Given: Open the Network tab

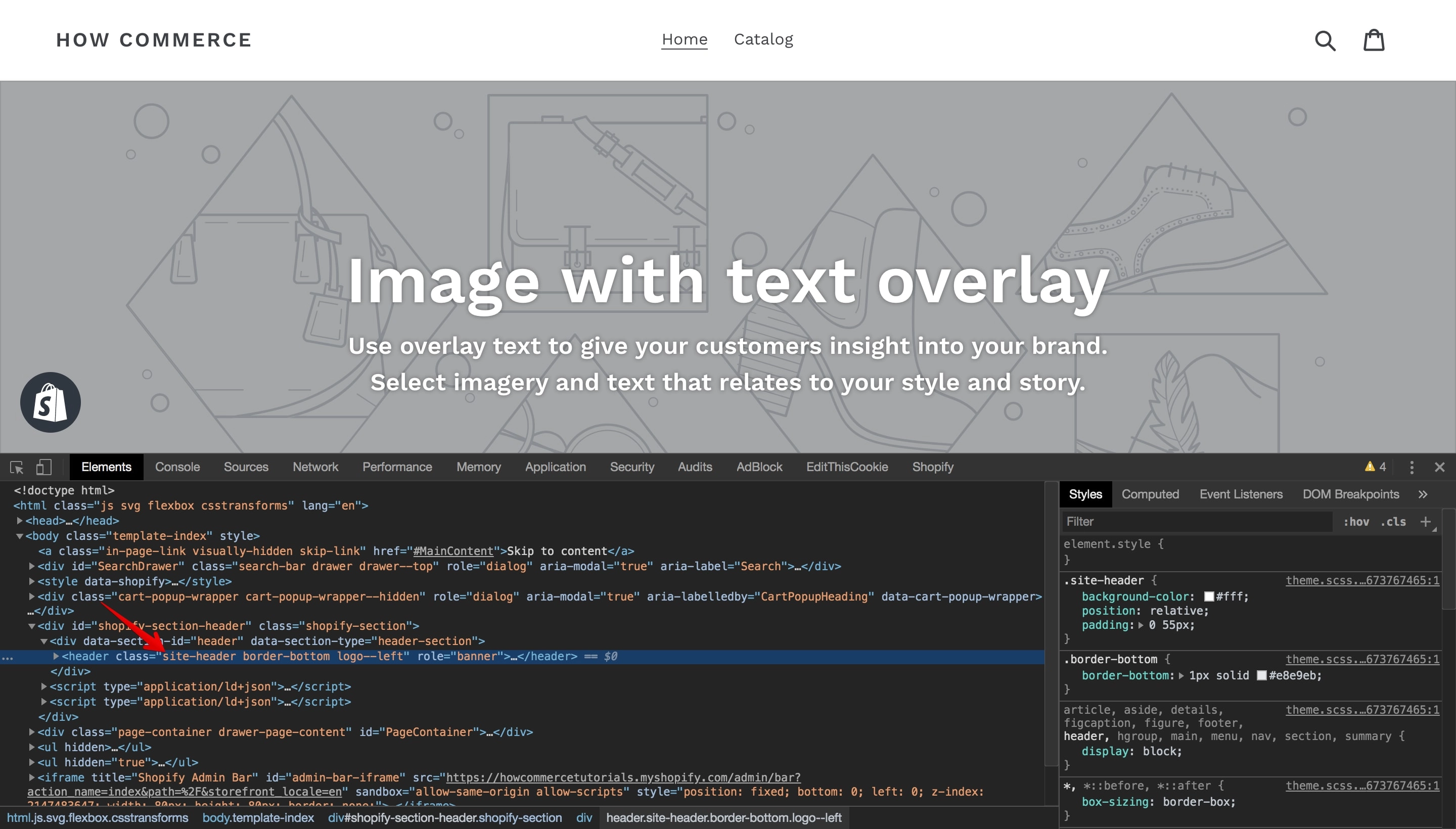Looking at the screenshot, I should click(x=315, y=467).
